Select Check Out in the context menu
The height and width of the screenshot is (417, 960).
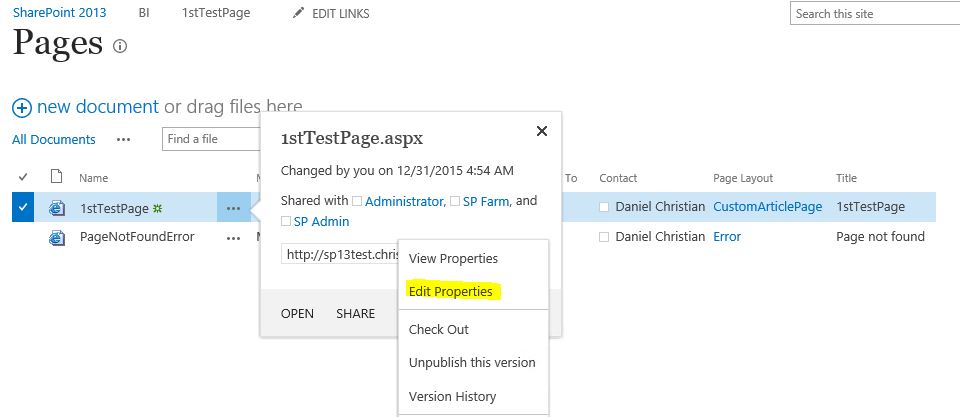tap(439, 329)
